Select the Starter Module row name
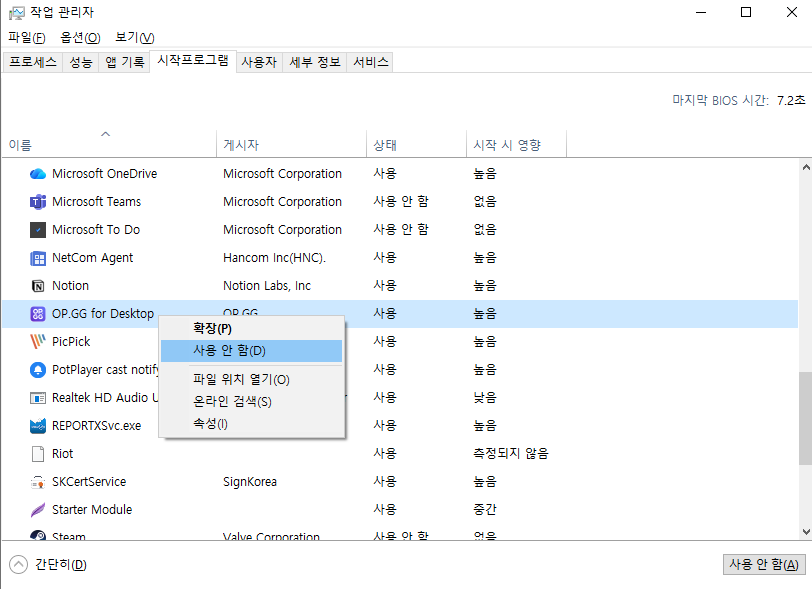The image size is (812, 589). coord(92,509)
